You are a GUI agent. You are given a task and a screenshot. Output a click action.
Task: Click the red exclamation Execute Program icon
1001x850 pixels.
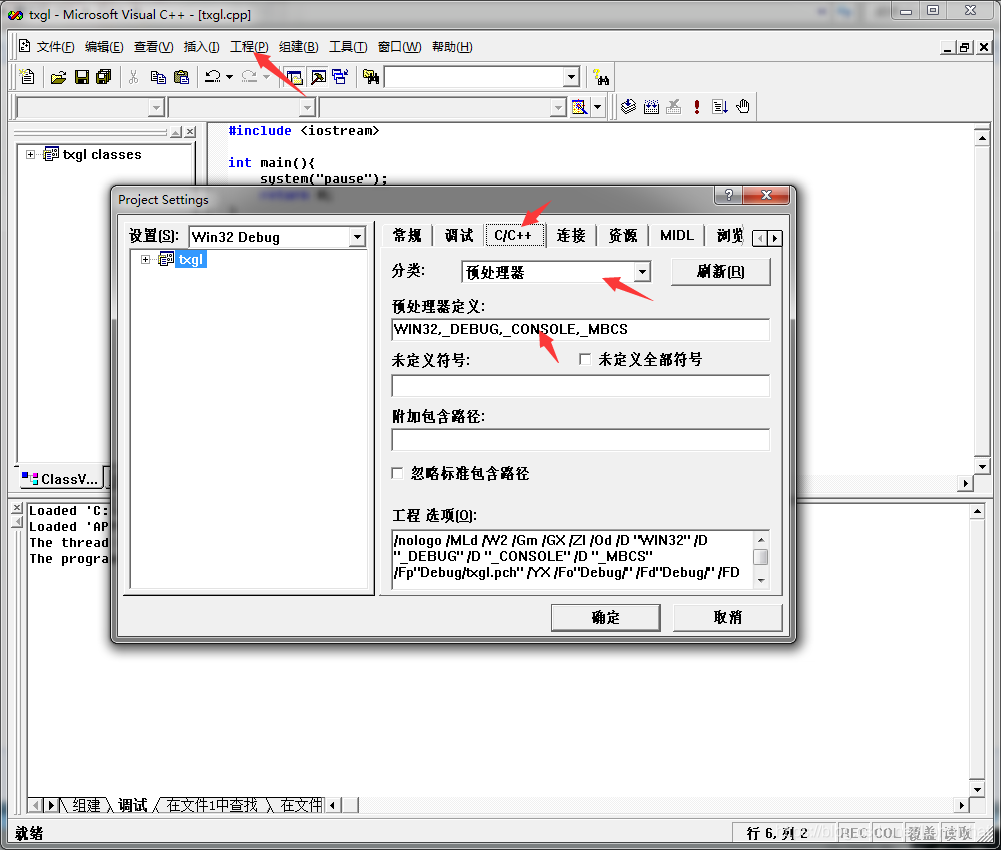(x=696, y=107)
